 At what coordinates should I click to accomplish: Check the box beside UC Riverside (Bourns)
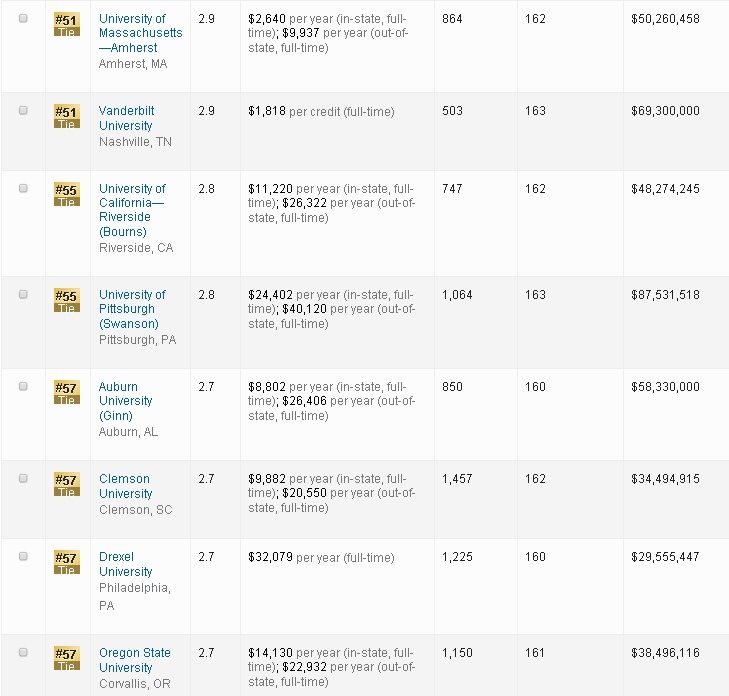click(x=24, y=189)
